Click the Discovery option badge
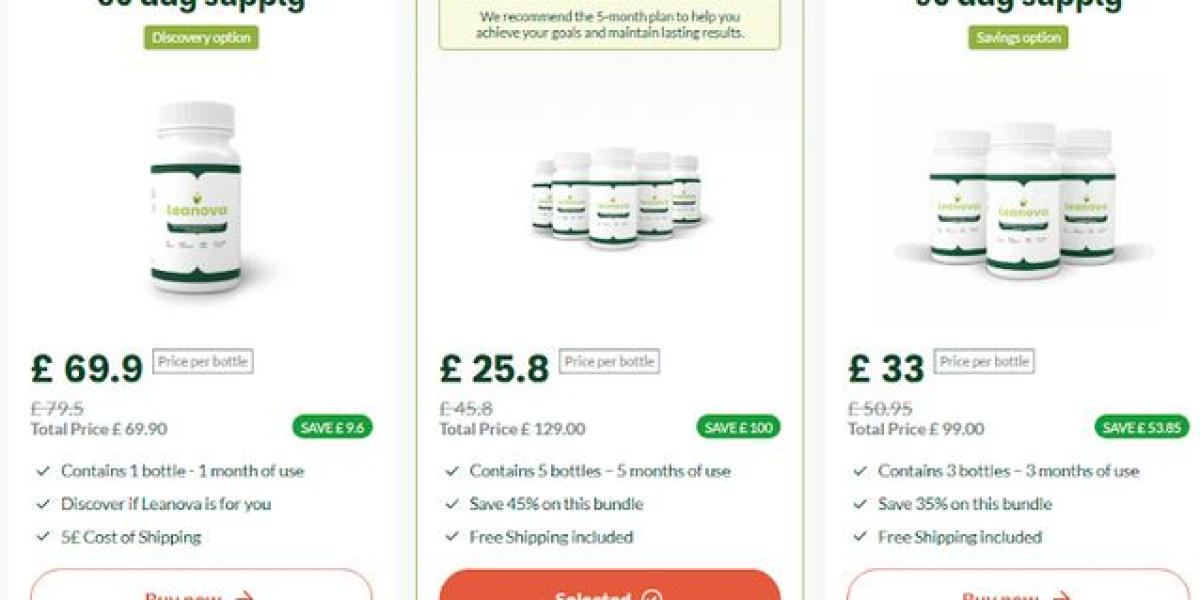The height and width of the screenshot is (600, 1200). point(201,38)
